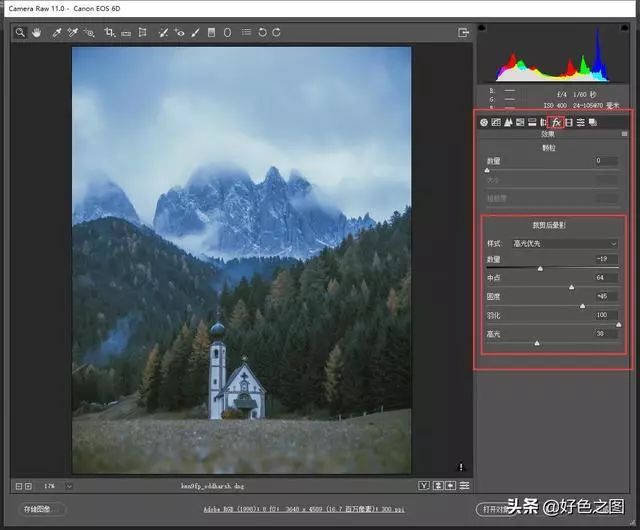The image size is (640, 530).
Task: Select the Hand tool
Action: click(37, 32)
